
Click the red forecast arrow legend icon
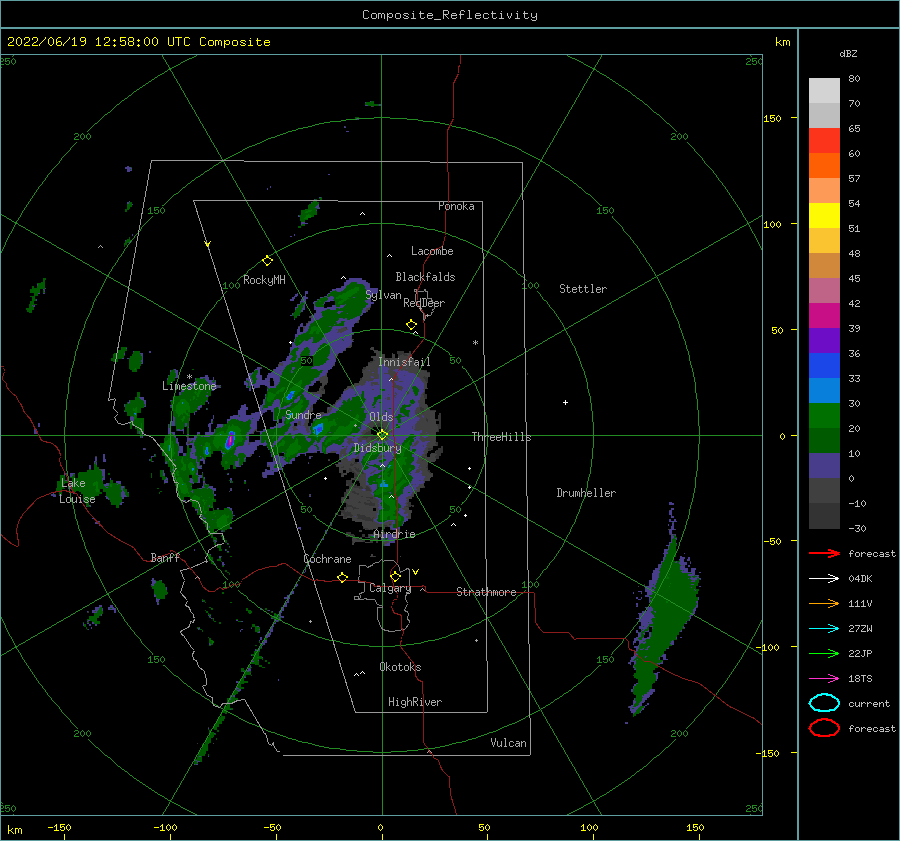(824, 553)
